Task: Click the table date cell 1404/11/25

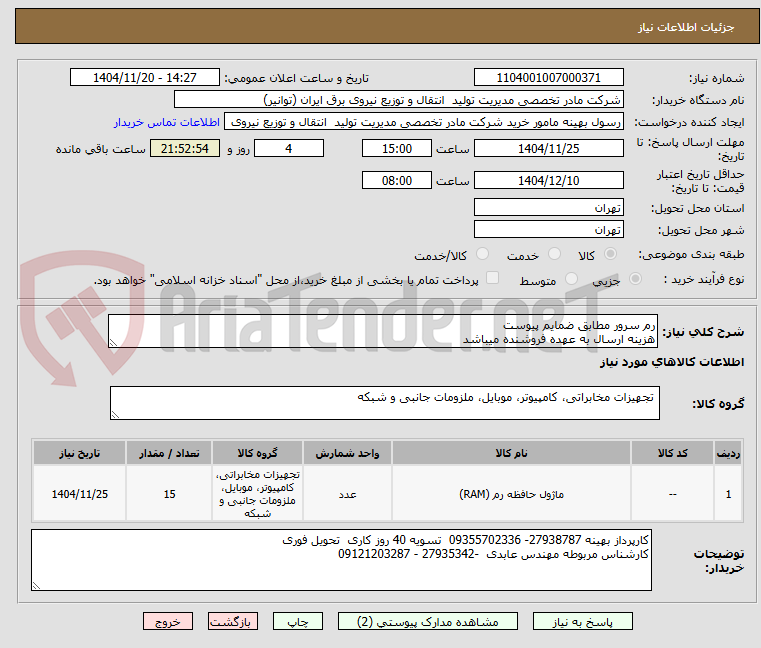Action: click(80, 494)
